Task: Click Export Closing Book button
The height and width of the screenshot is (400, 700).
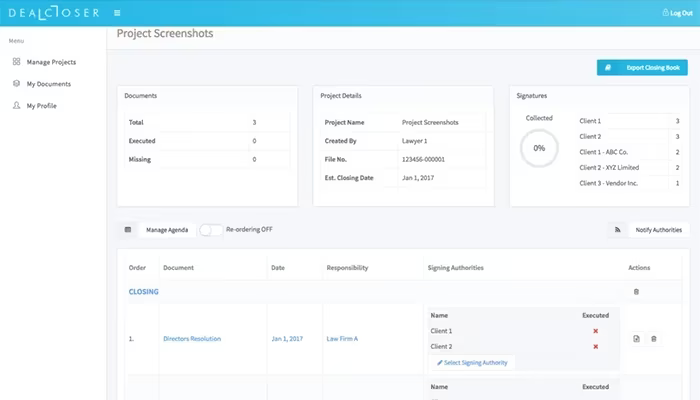Action: 642,67
